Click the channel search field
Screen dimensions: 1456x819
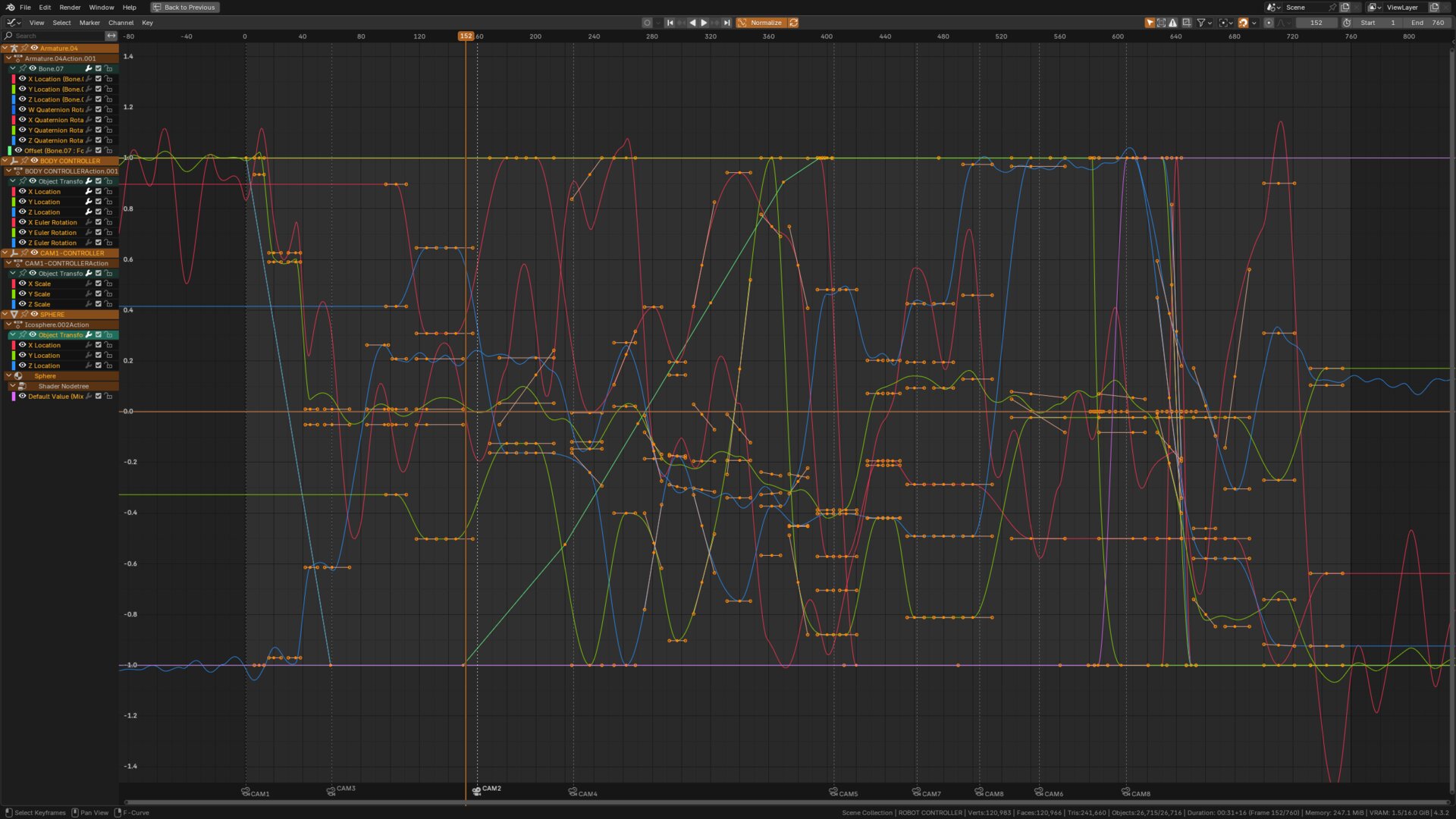coord(53,36)
